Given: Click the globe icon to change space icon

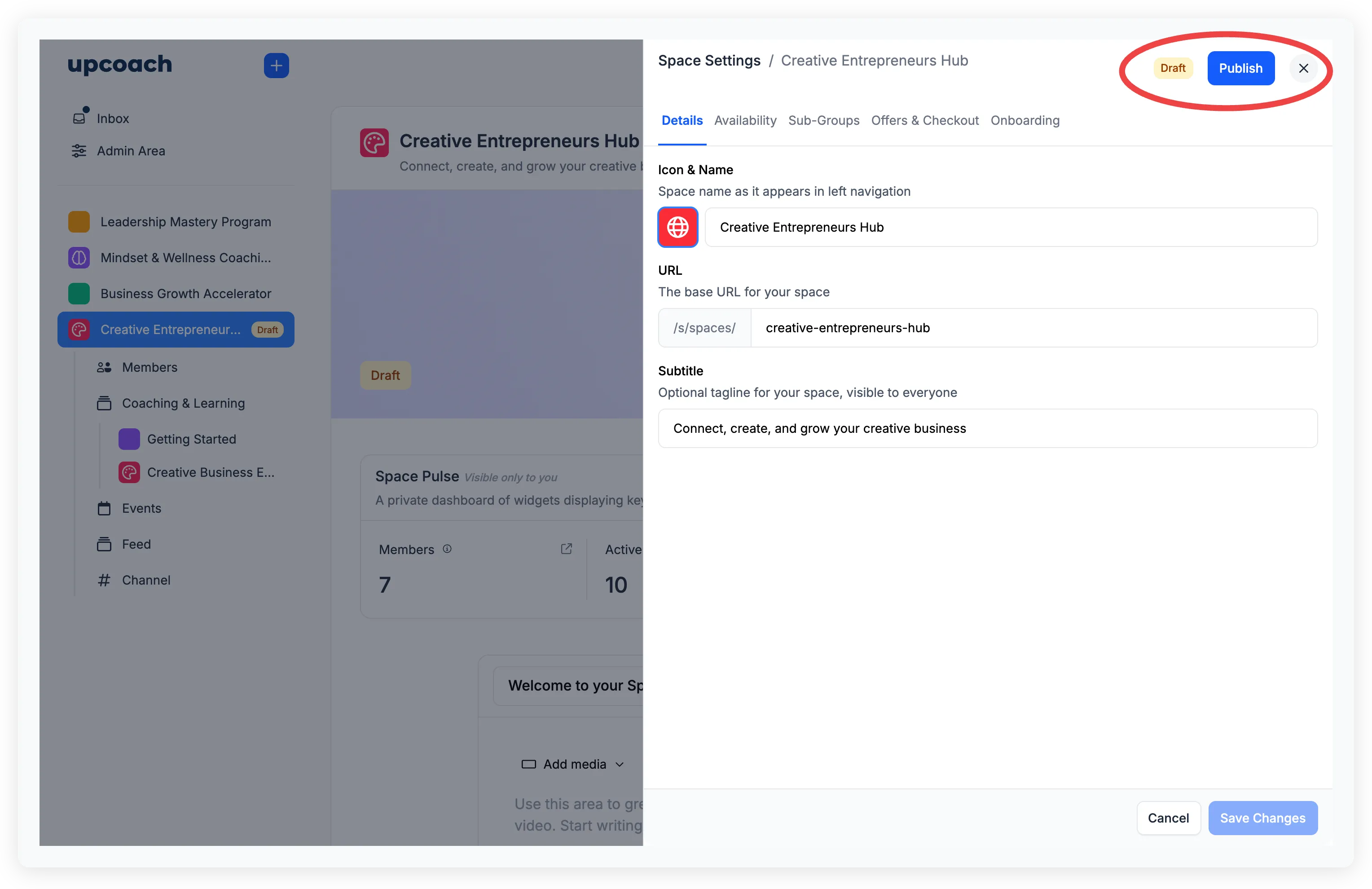Looking at the screenshot, I should 677,227.
